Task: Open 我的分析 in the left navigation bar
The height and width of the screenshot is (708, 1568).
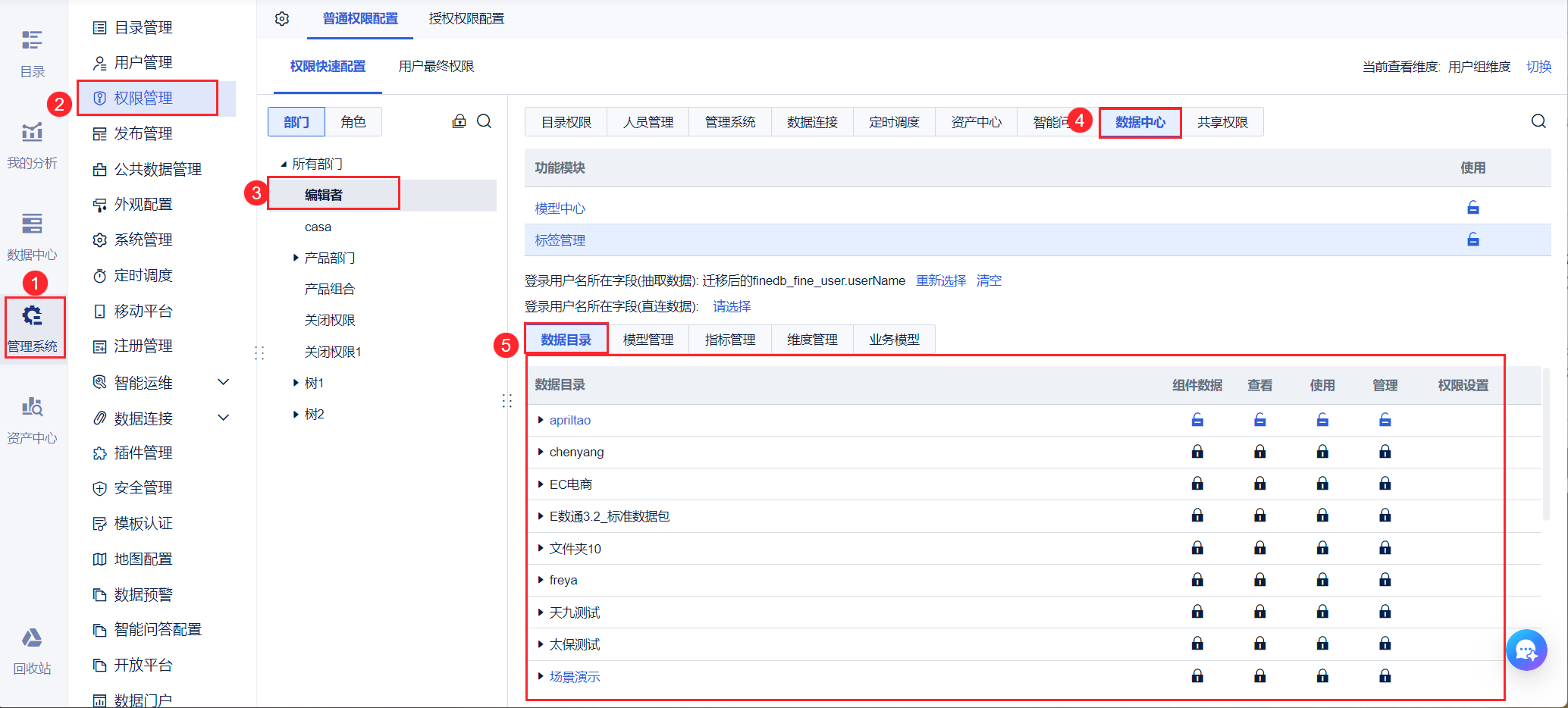Action: (32, 146)
